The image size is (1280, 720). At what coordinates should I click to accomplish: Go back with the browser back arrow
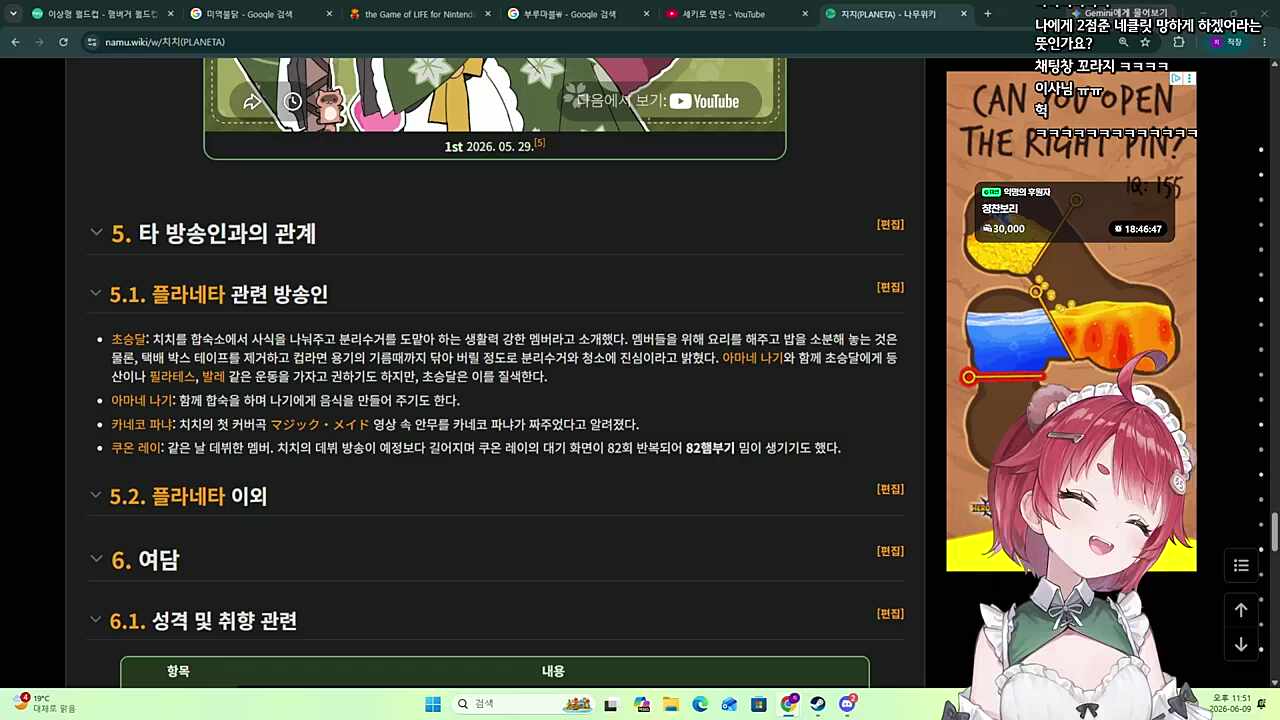[x=15, y=42]
